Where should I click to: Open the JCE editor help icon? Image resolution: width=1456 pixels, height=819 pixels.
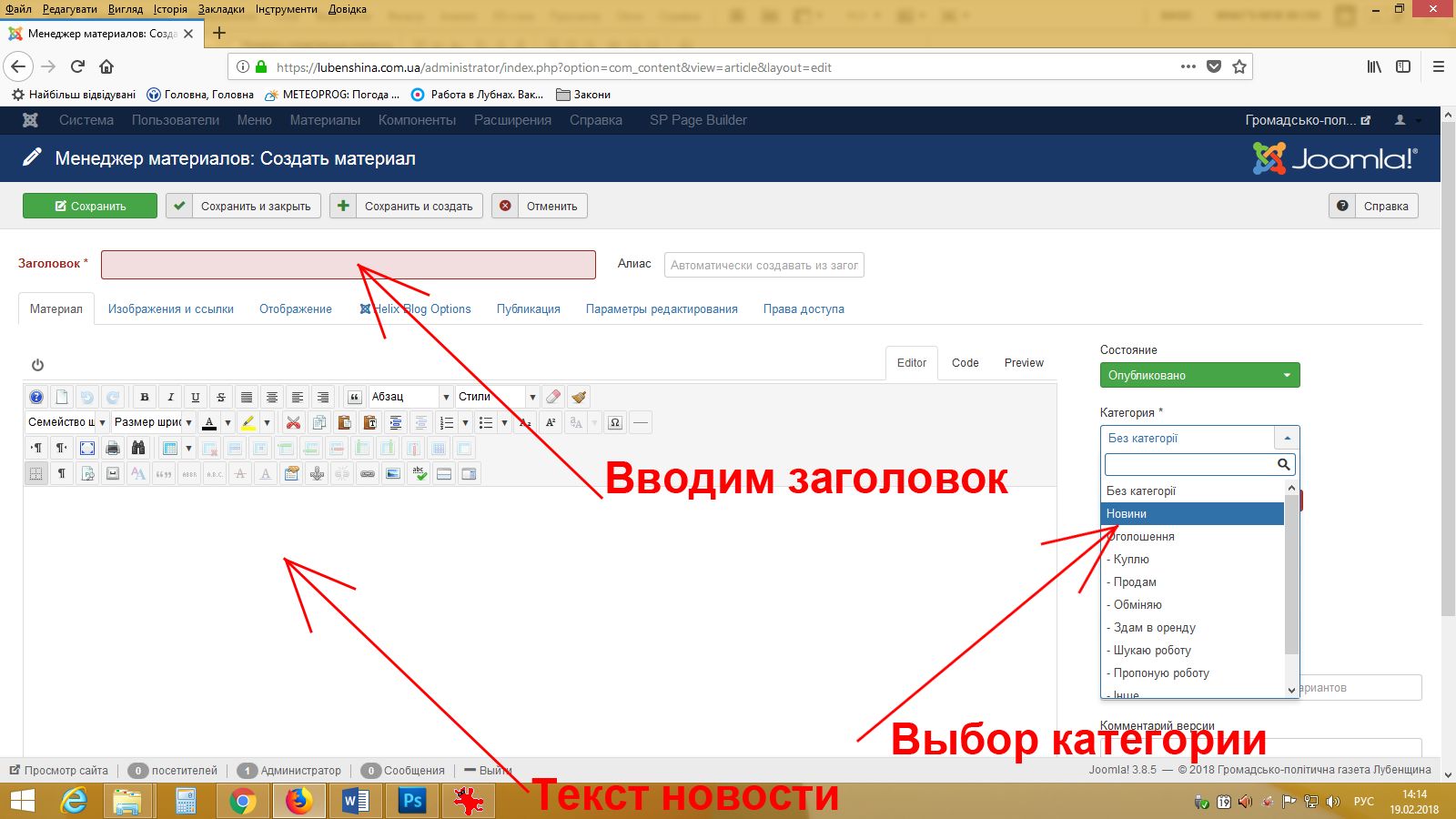[x=36, y=397]
